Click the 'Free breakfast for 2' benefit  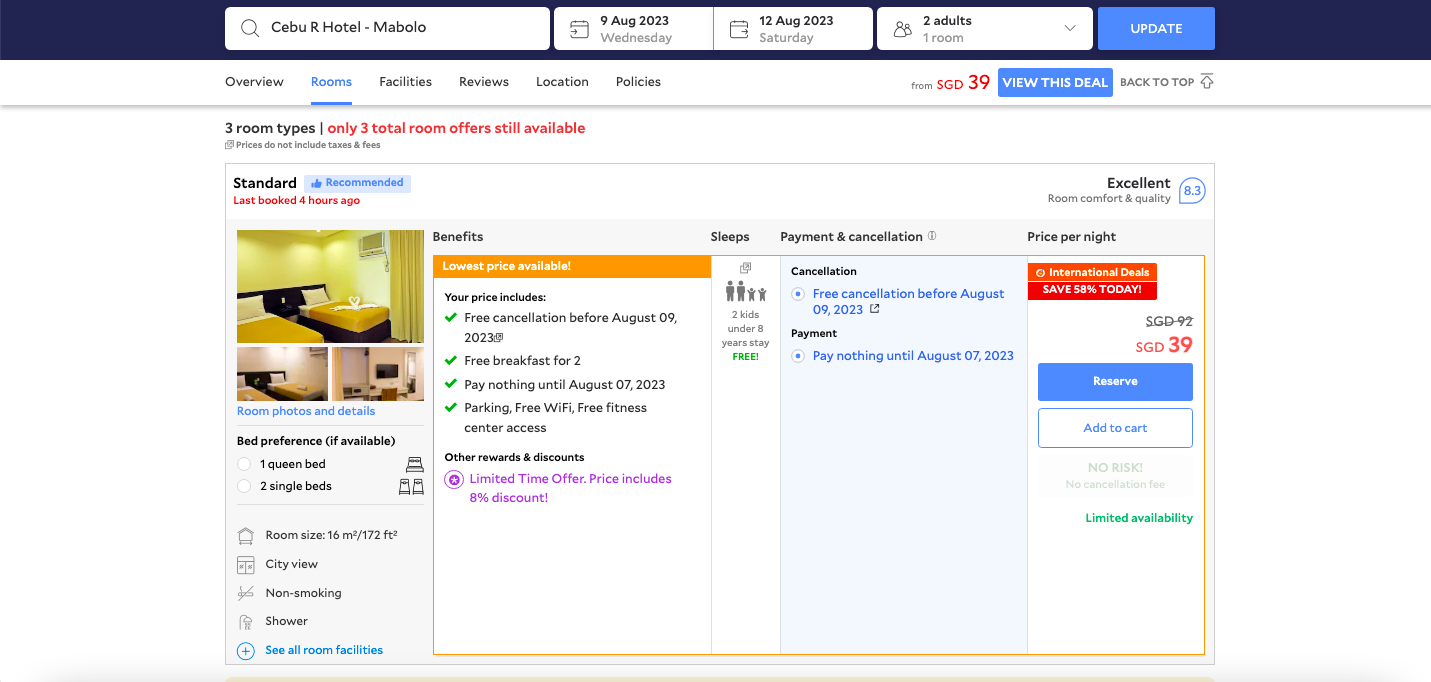click(x=522, y=361)
